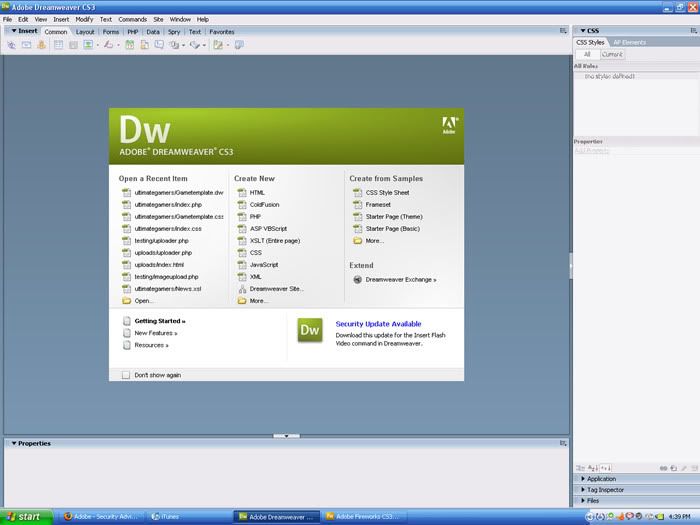700x525 pixels.
Task: Switch to iTunes in the taskbar
Action: click(x=188, y=517)
